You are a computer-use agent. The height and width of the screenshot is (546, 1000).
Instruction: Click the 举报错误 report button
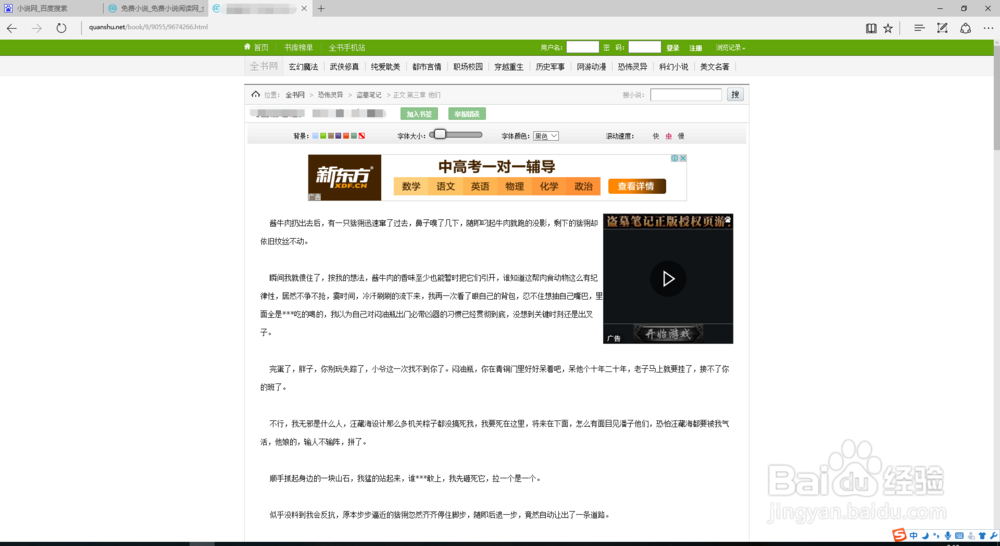click(x=467, y=114)
